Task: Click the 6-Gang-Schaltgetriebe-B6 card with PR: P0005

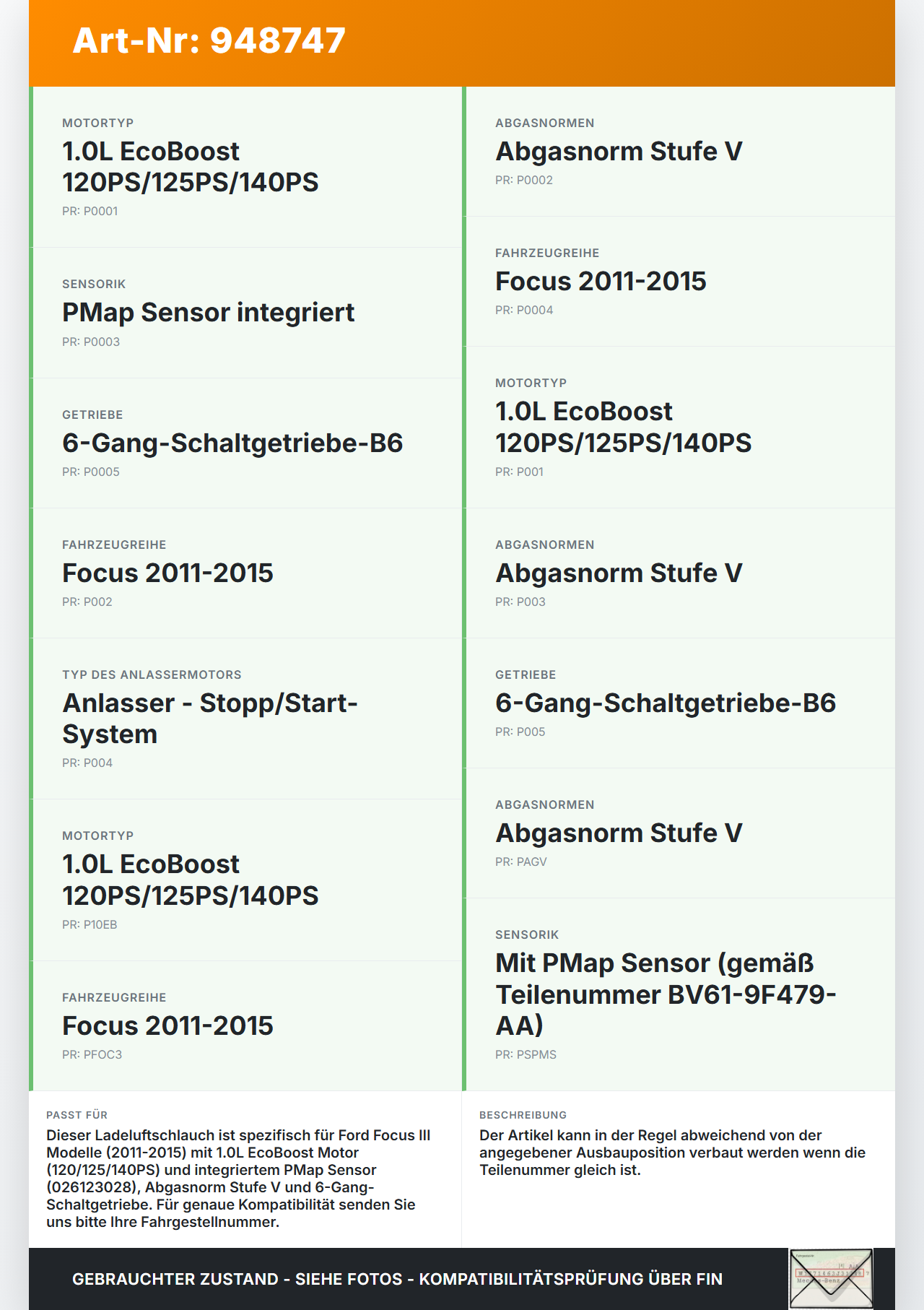Action: (x=245, y=443)
